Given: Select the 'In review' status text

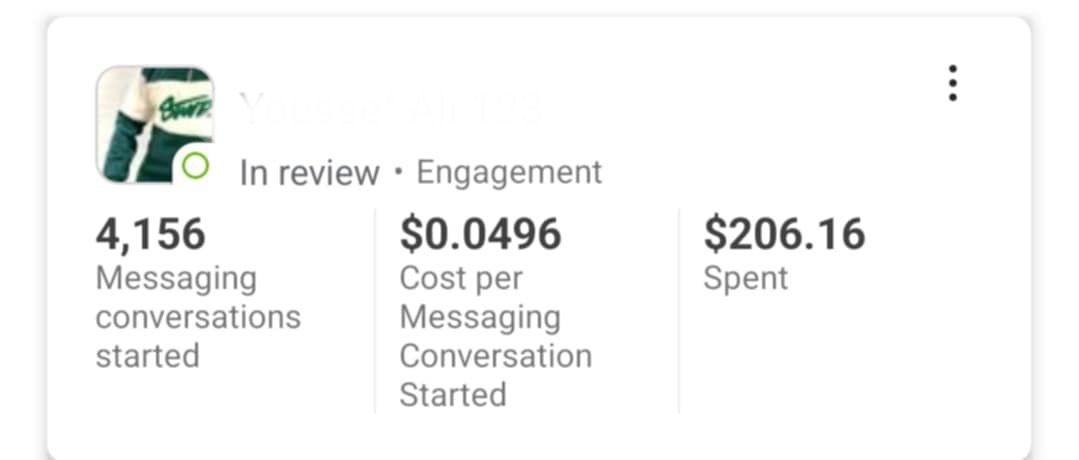Looking at the screenshot, I should (309, 173).
